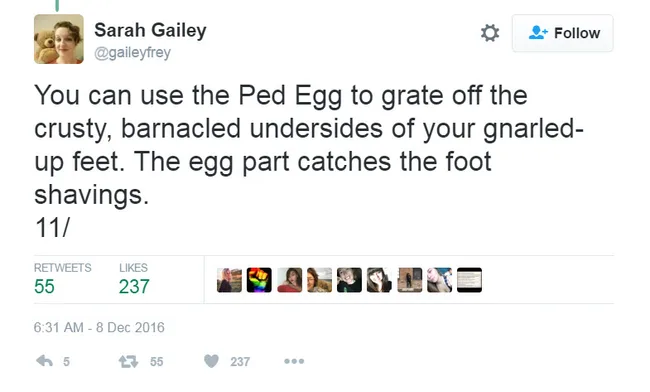Open the third liker avatar in red
Image resolution: width=650 pixels, height=392 pixels.
[289, 280]
